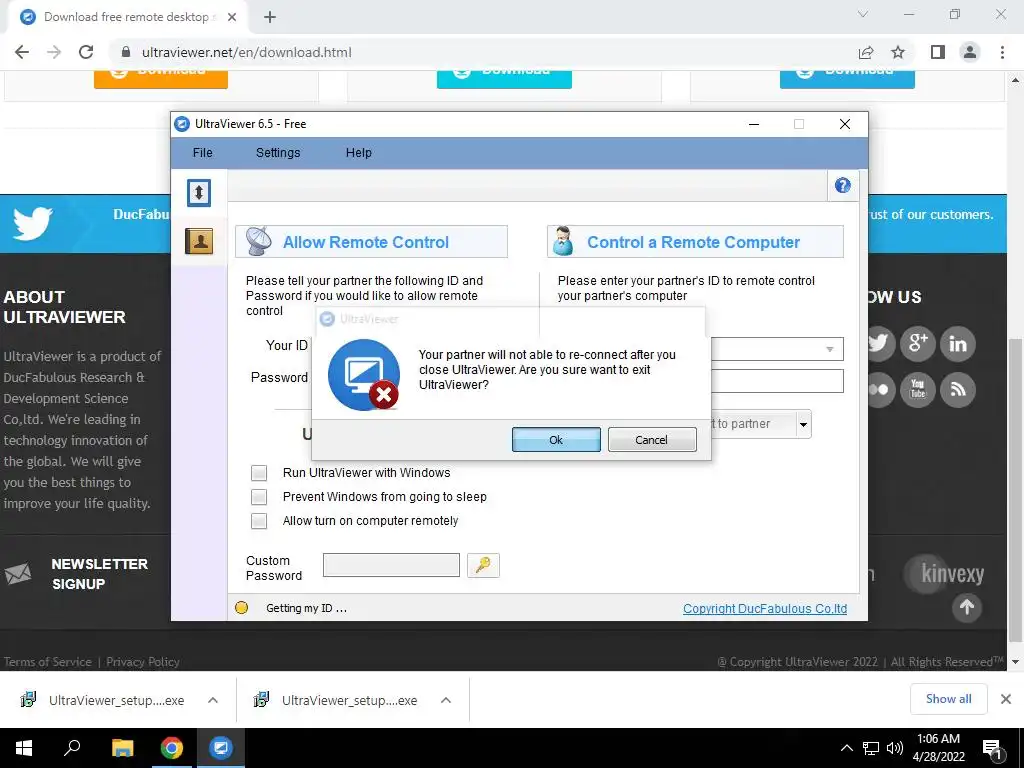Close the Chrome downloads bar
The height and width of the screenshot is (768, 1024).
click(1006, 699)
